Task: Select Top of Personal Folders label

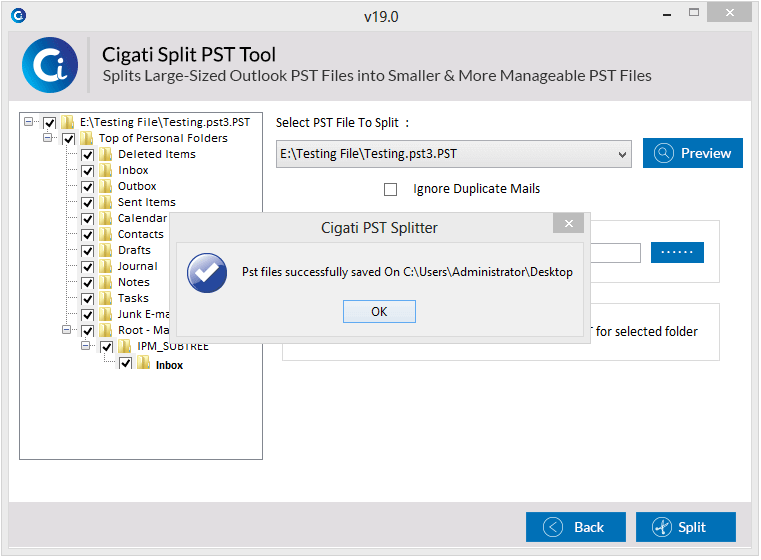Action: point(163,138)
